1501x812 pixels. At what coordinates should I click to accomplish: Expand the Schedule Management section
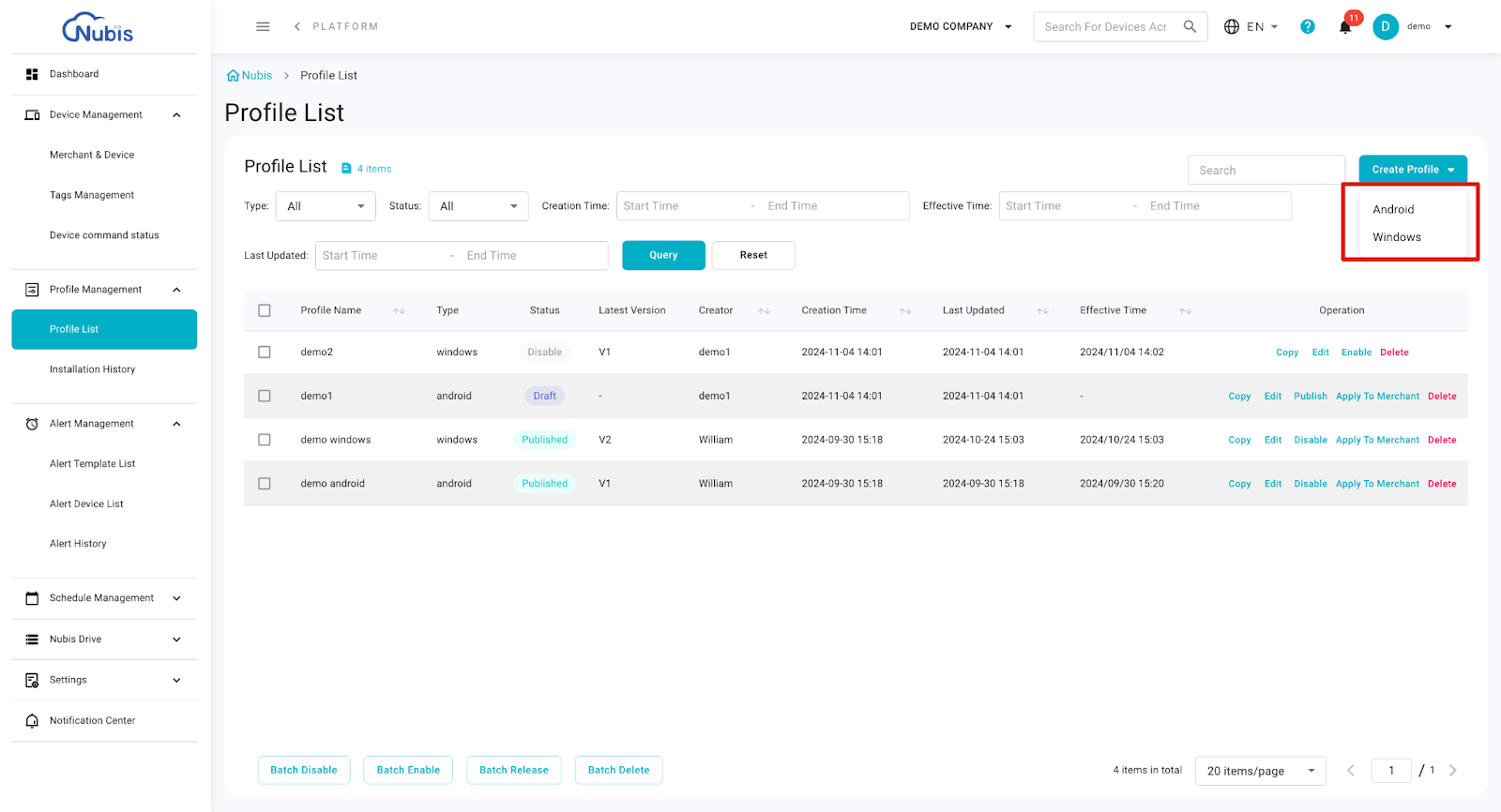click(176, 598)
